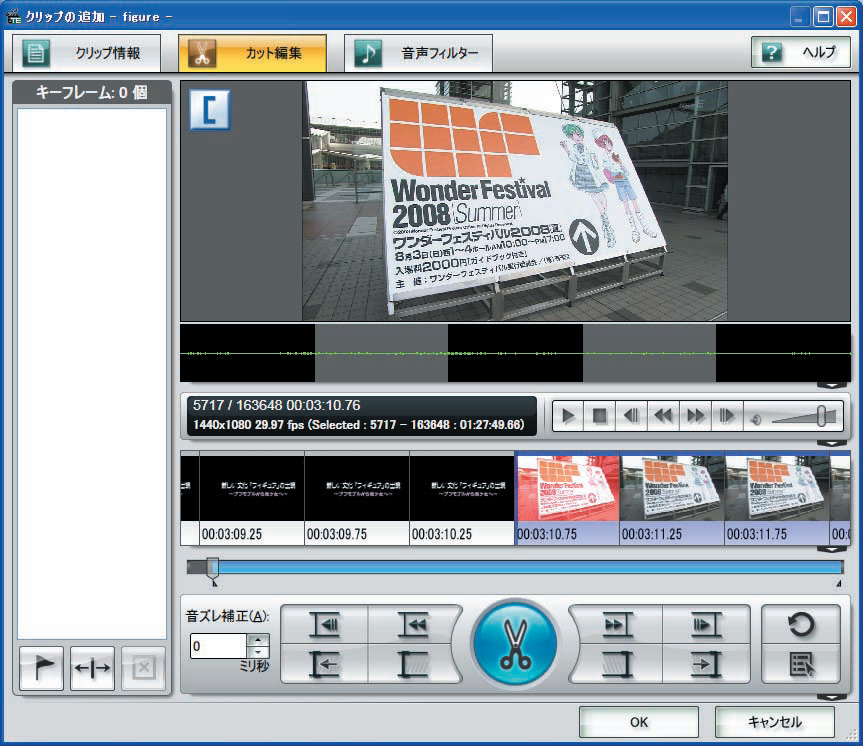Minimize the クリップの追加 window
Image resolution: width=863 pixels, height=746 pixels.
[x=800, y=17]
